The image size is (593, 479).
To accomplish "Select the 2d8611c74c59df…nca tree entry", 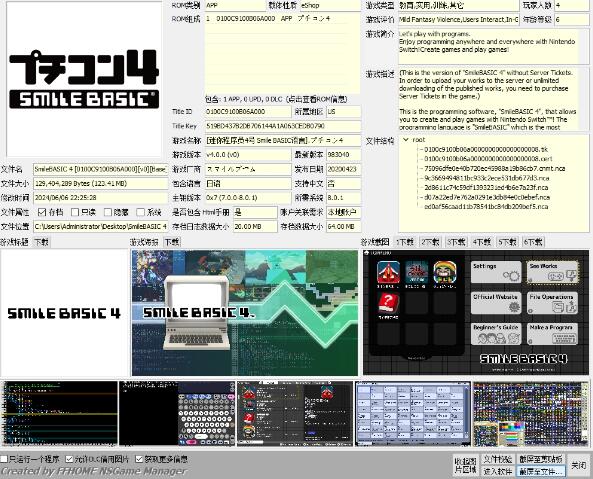I will 486,188.
